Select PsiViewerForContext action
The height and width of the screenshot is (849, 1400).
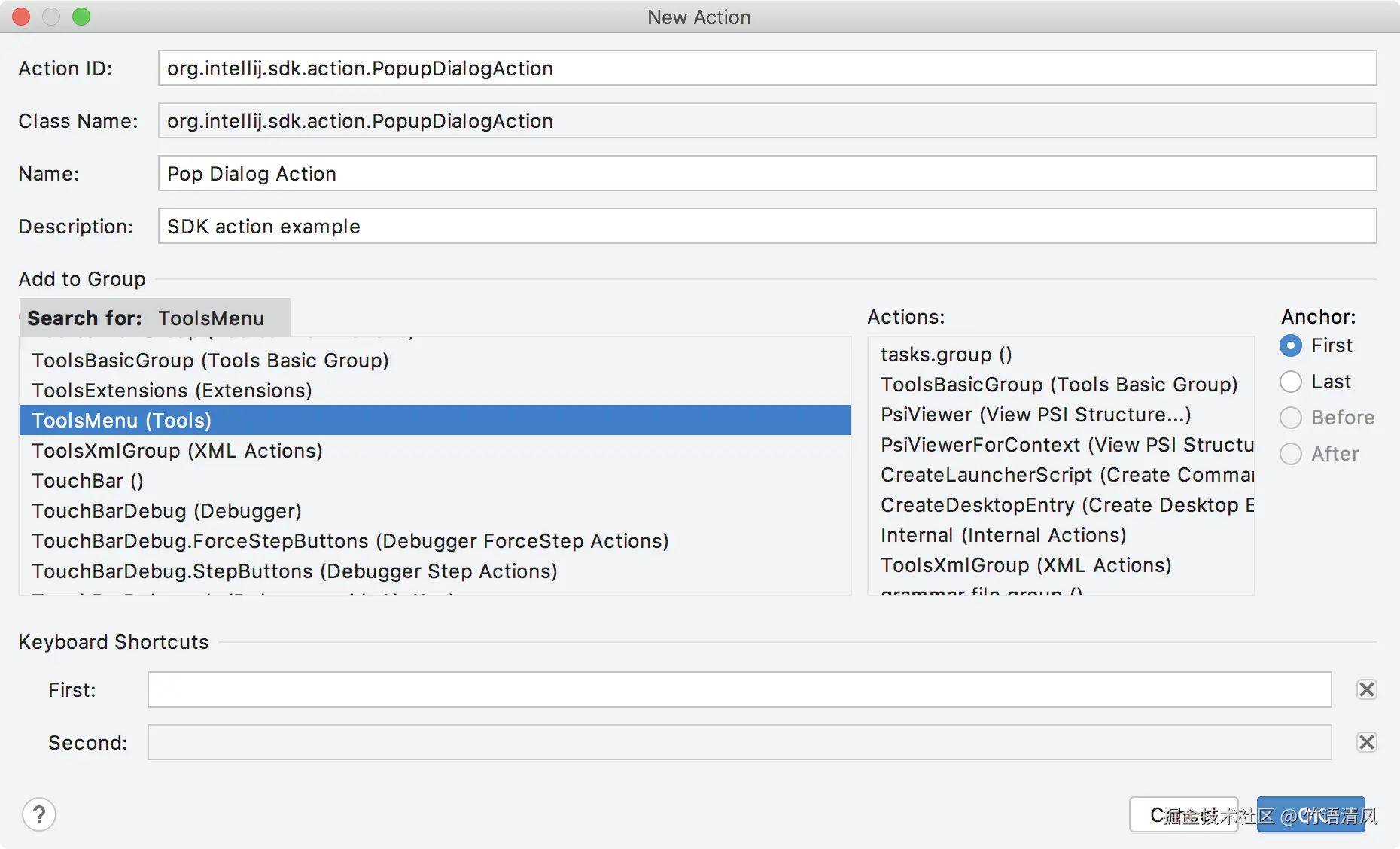[1061, 445]
